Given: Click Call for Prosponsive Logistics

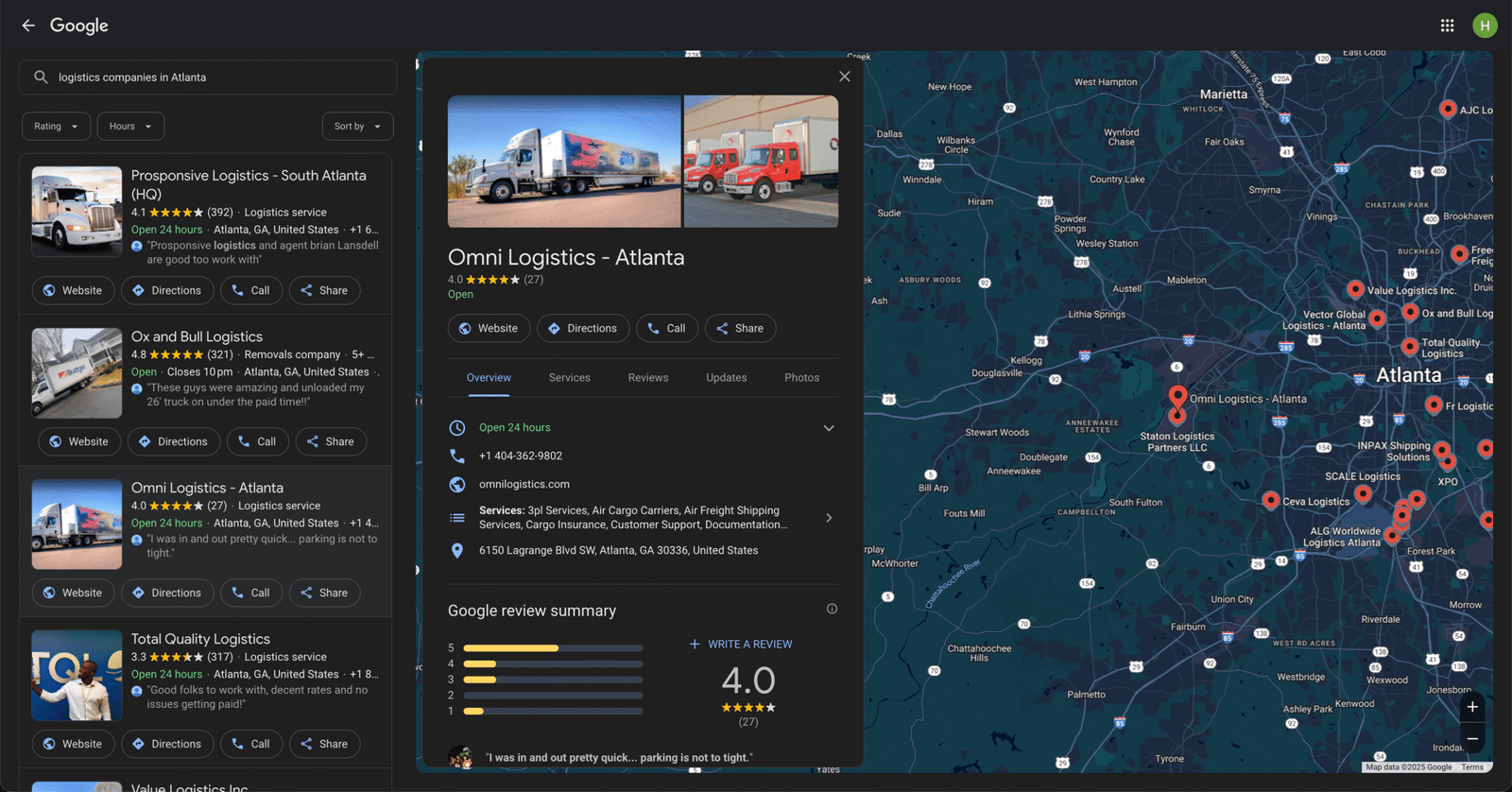Looking at the screenshot, I should 251,291.
